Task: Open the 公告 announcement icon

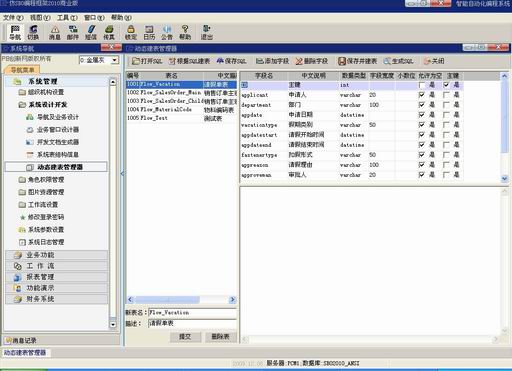Action: 167,32
